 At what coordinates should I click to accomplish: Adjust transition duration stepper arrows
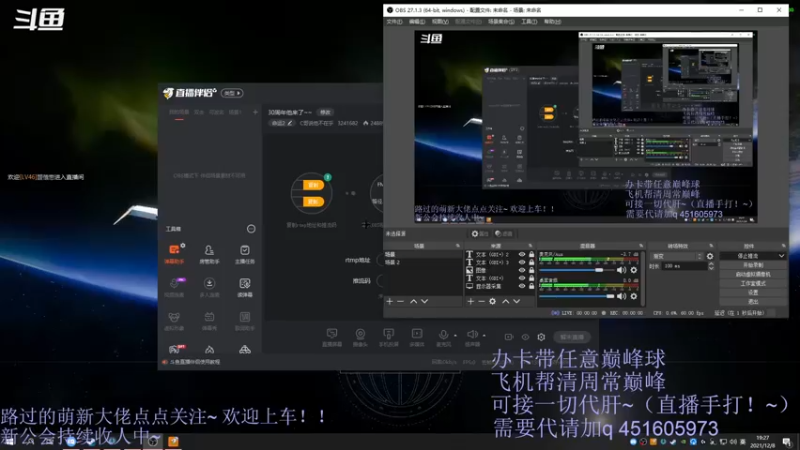pyautogui.click(x=710, y=266)
